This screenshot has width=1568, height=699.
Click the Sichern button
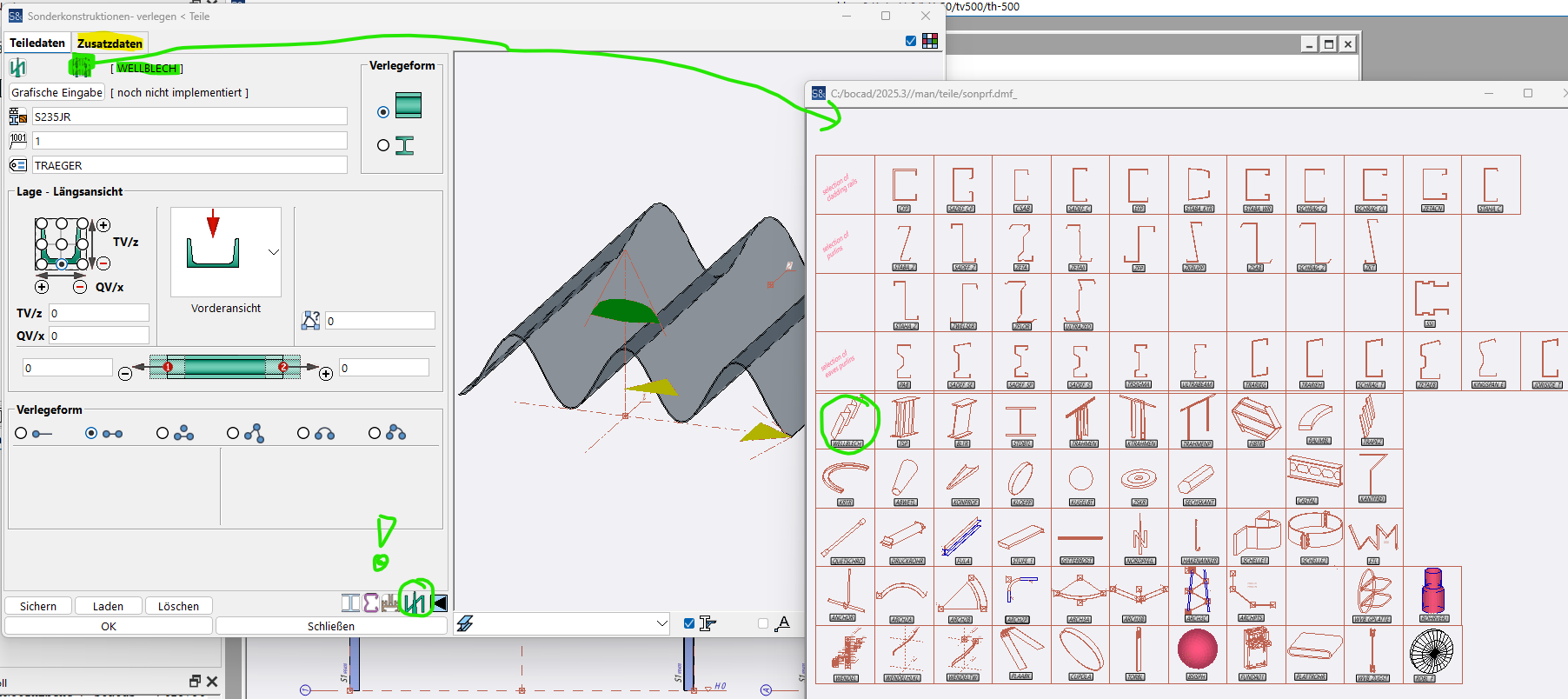point(38,606)
